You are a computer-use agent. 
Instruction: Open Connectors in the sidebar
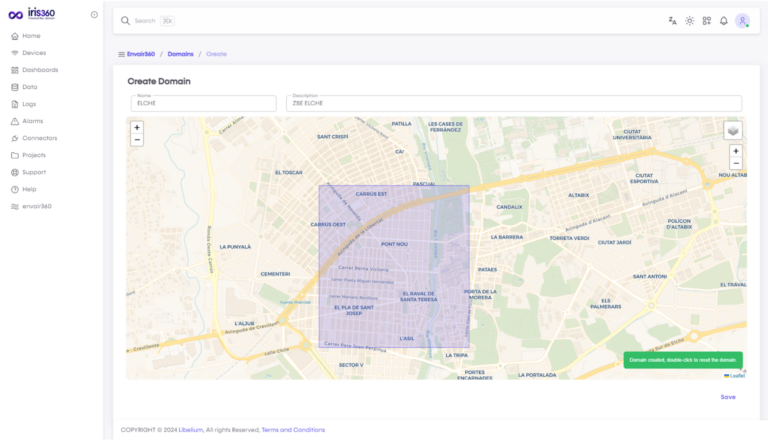coord(39,138)
